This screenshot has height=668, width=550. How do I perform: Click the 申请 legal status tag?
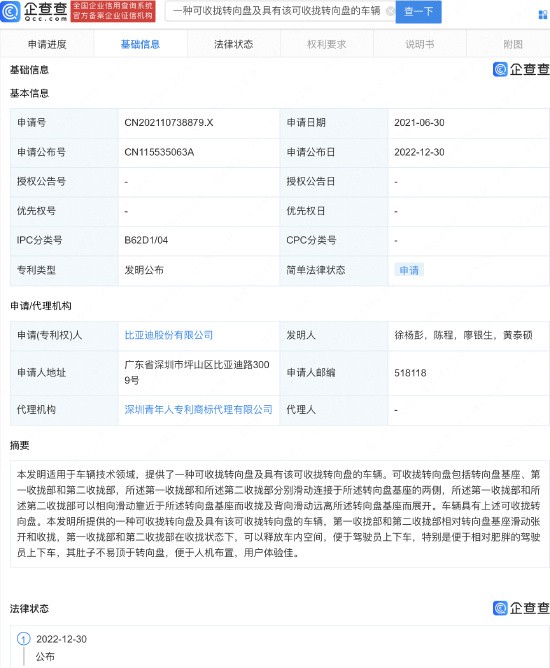pyautogui.click(x=409, y=270)
